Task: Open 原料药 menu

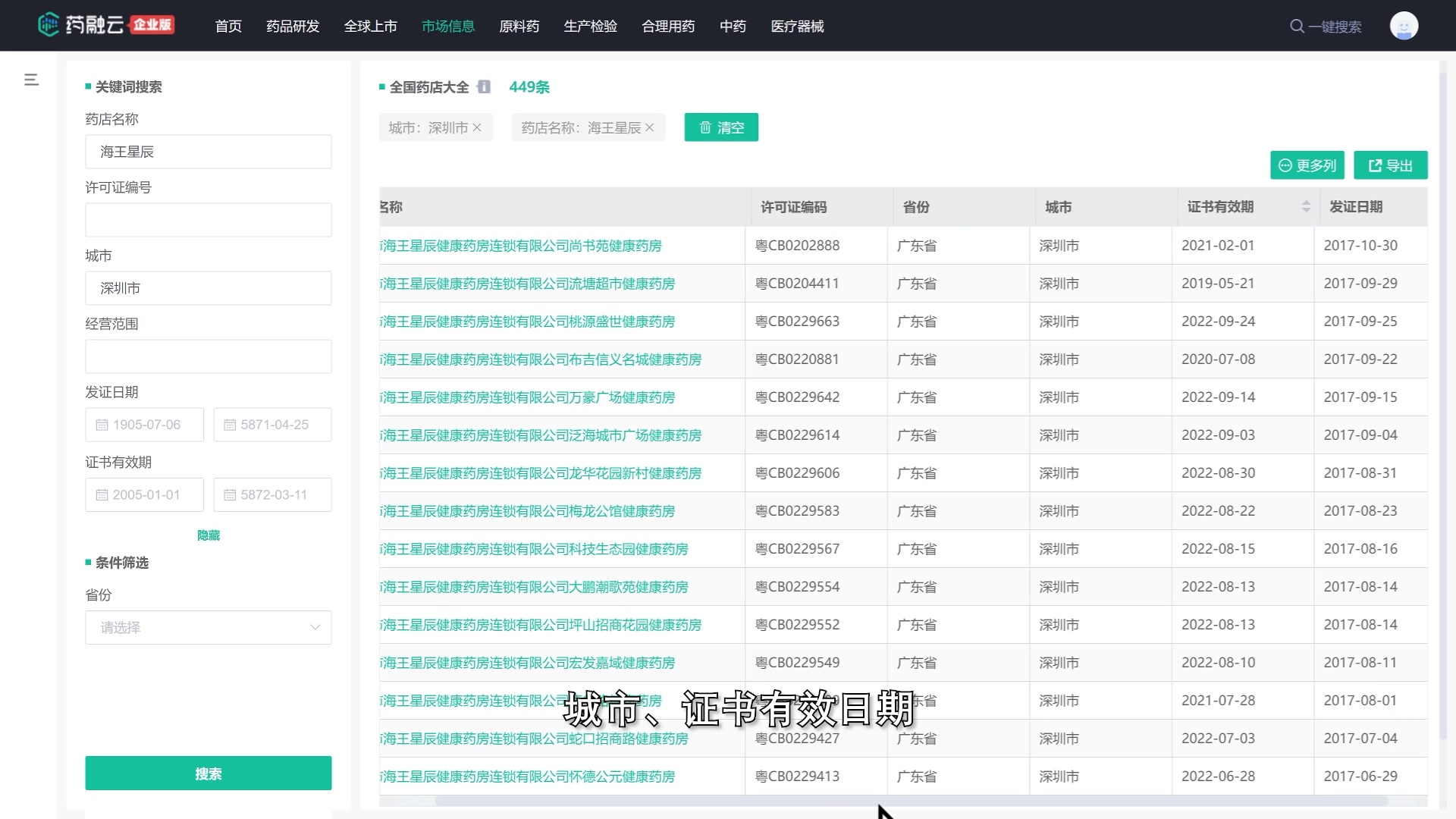Action: coord(519,27)
